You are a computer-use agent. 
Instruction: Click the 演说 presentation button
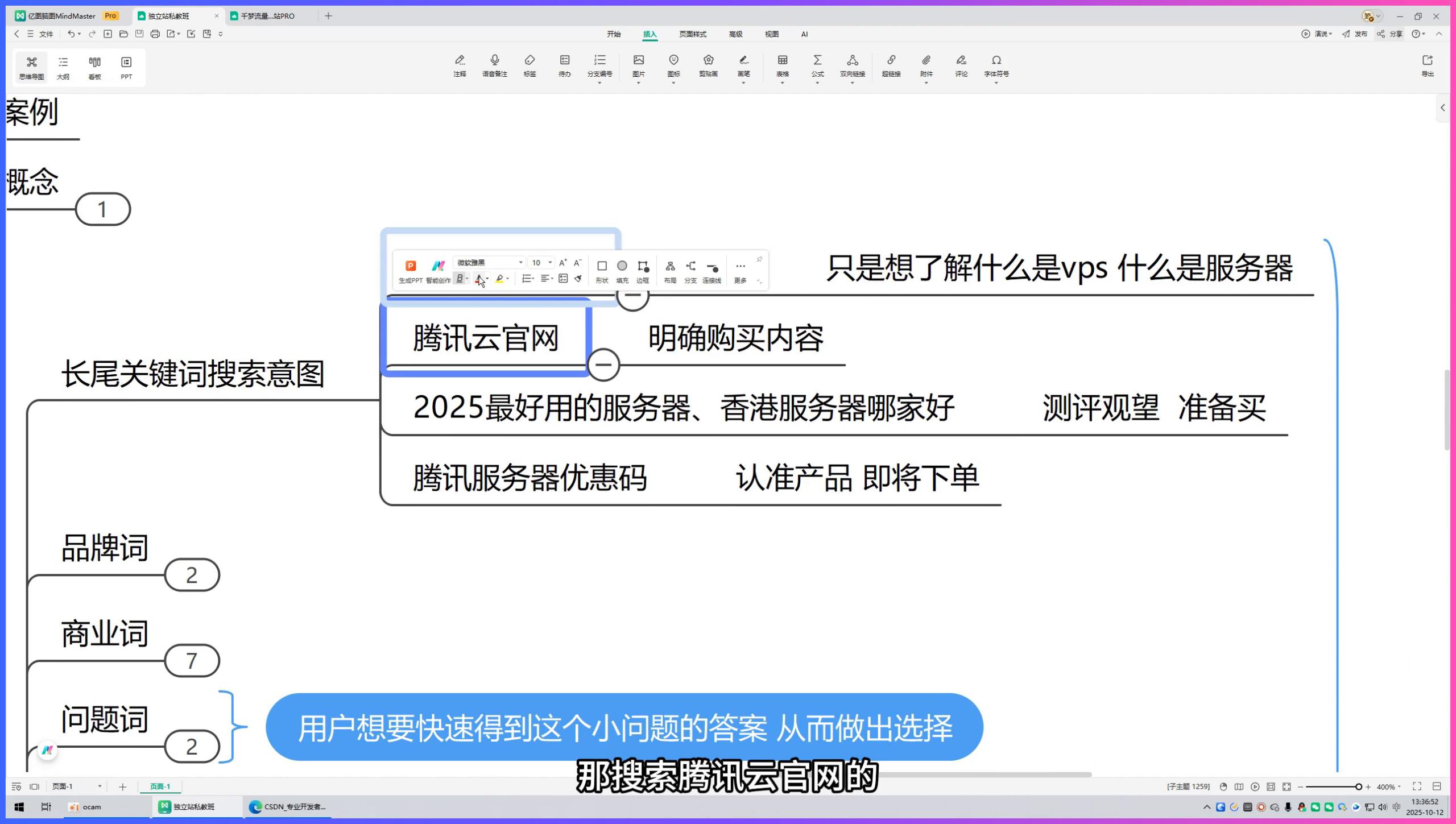click(x=1317, y=34)
